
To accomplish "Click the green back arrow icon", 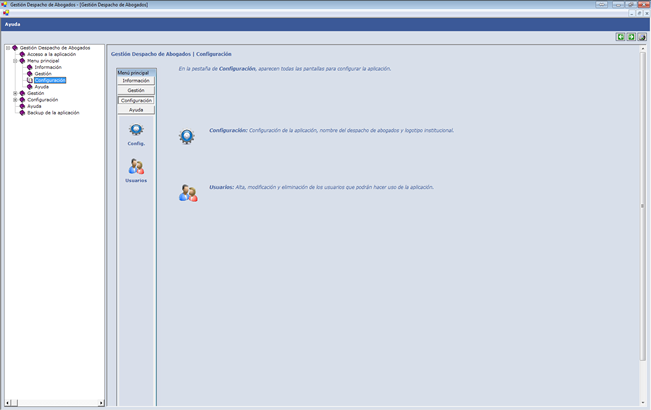I will [x=620, y=37].
